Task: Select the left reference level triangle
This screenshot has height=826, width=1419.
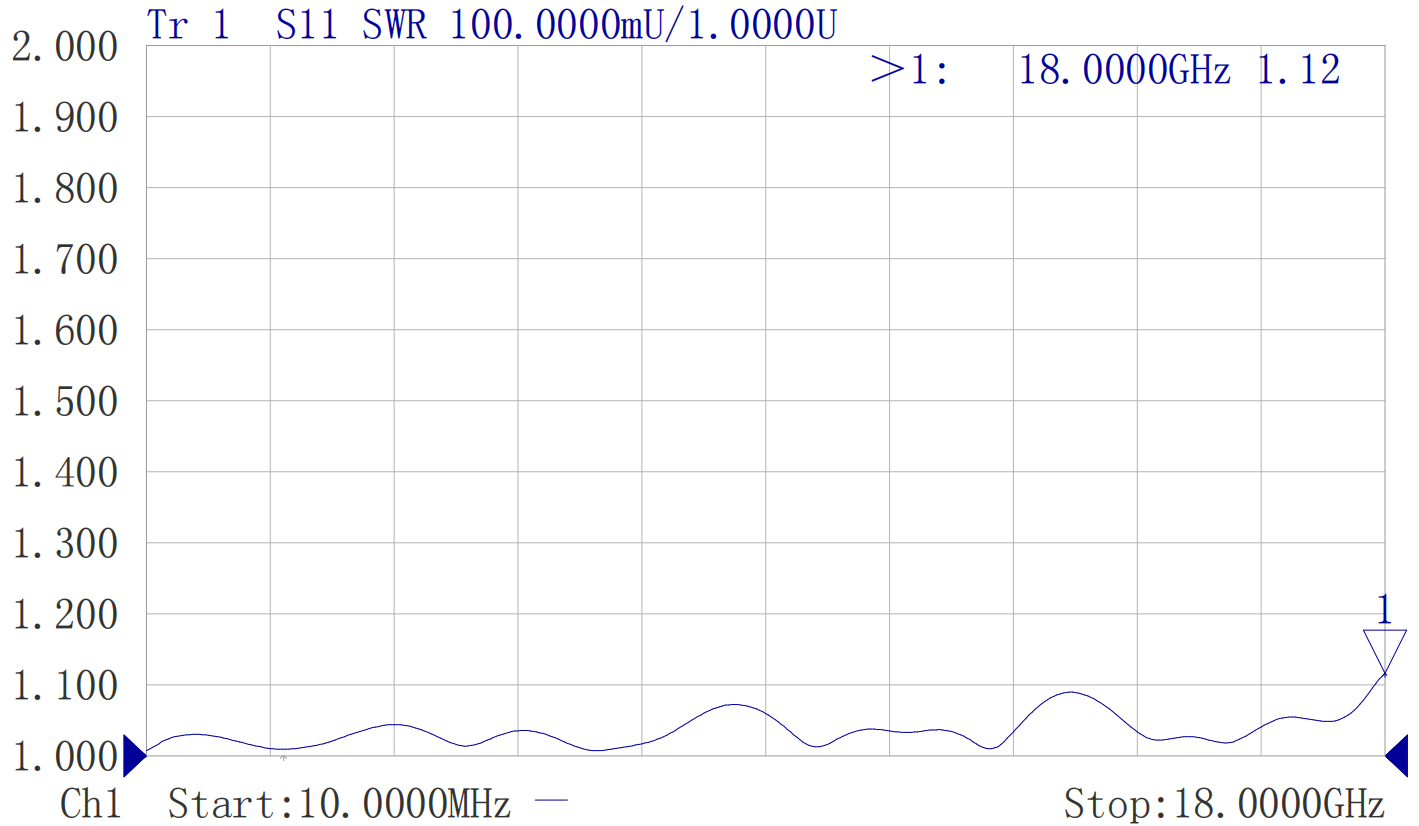Action: point(133,756)
